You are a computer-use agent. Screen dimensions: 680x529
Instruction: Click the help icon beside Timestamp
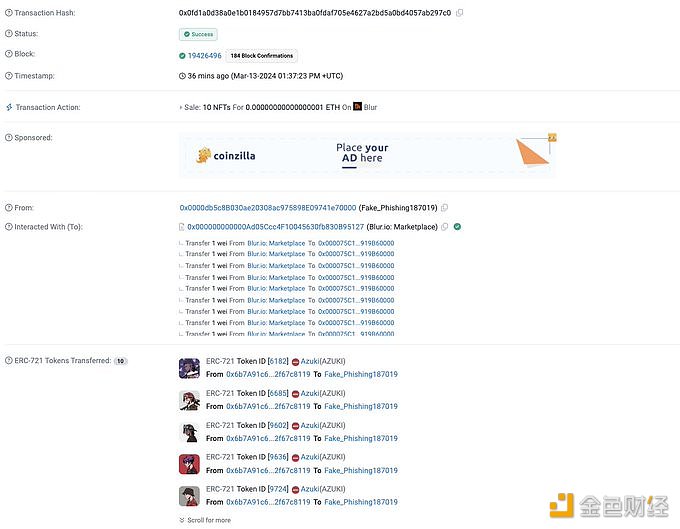tap(9, 75)
